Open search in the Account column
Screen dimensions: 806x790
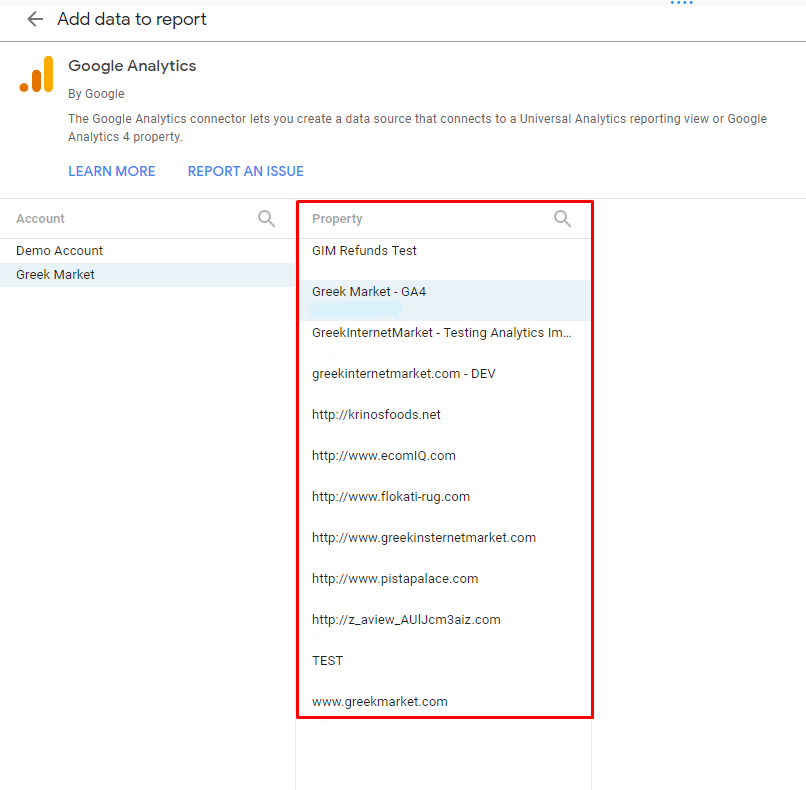point(266,218)
